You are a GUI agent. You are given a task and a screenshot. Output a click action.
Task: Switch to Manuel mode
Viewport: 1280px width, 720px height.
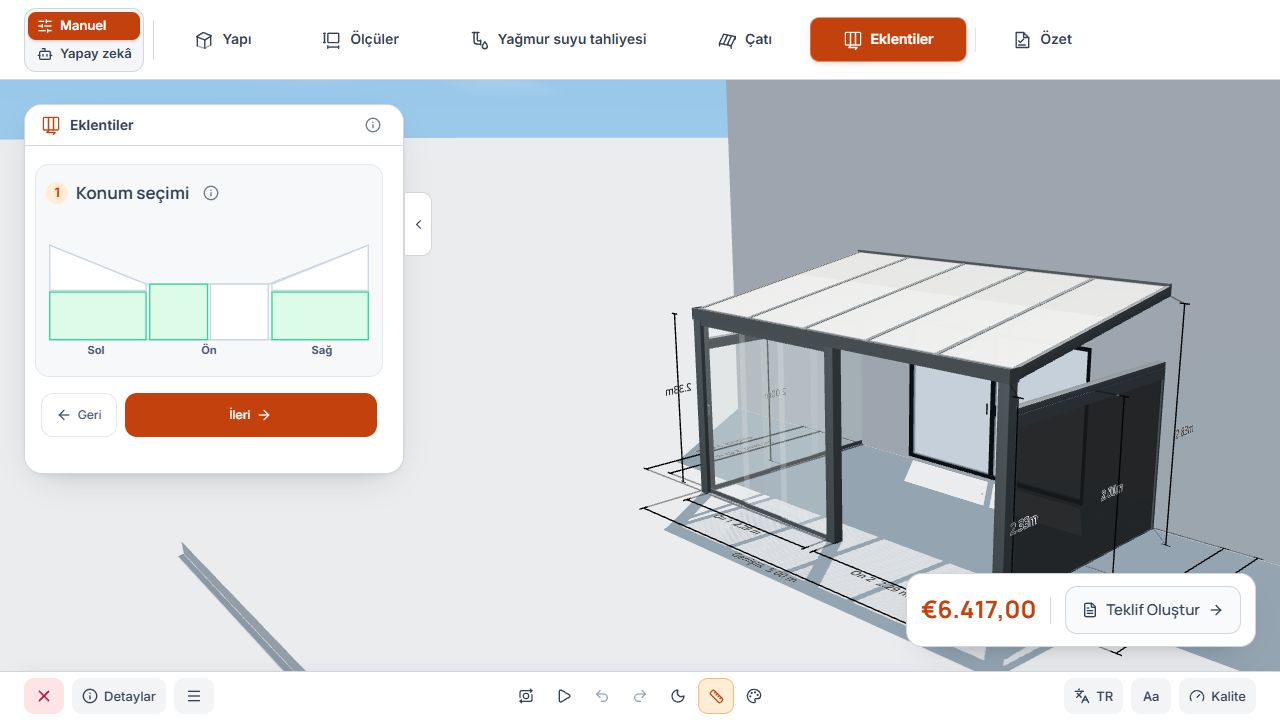coord(84,26)
